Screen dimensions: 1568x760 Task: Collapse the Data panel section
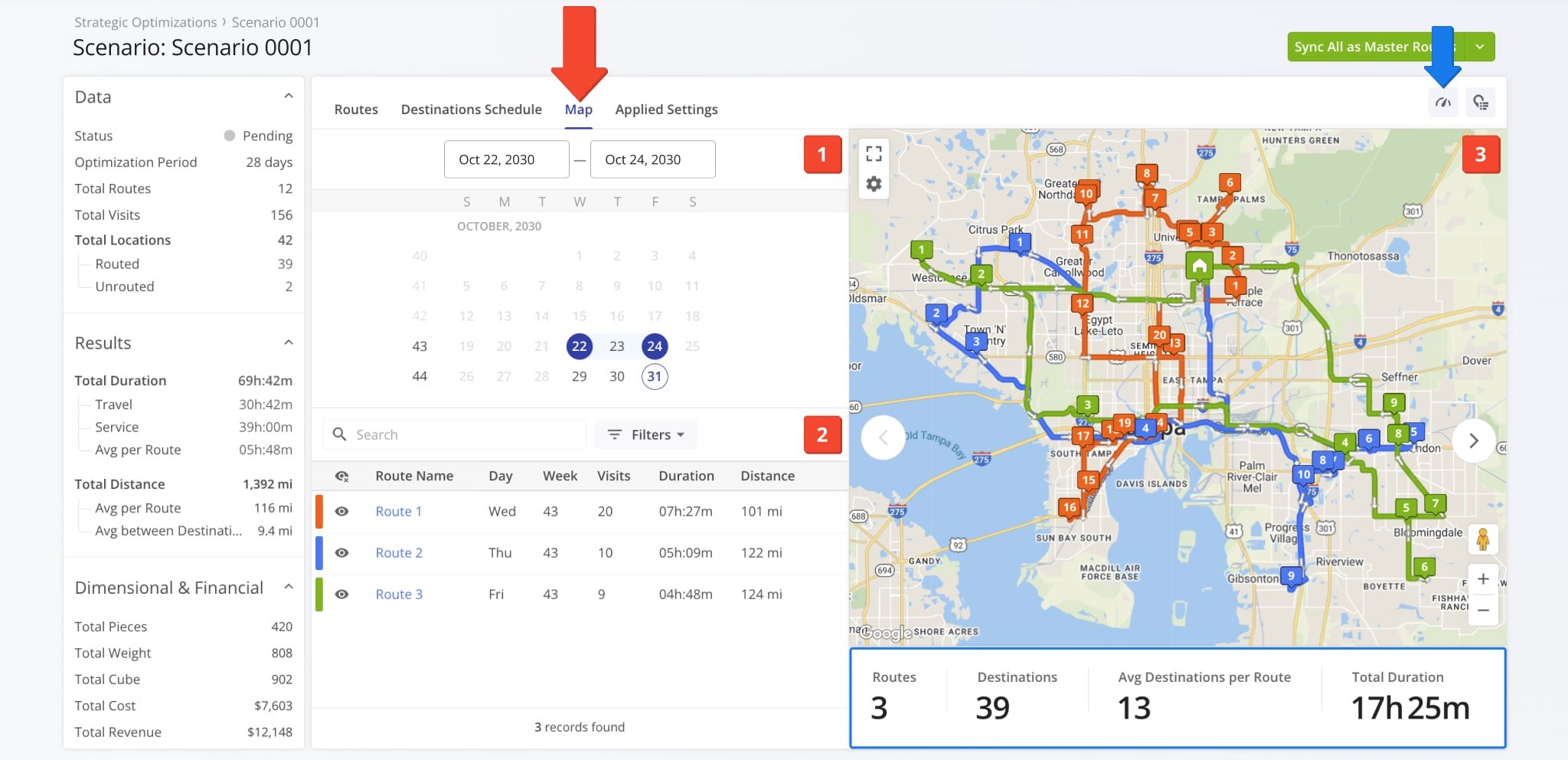click(x=289, y=97)
